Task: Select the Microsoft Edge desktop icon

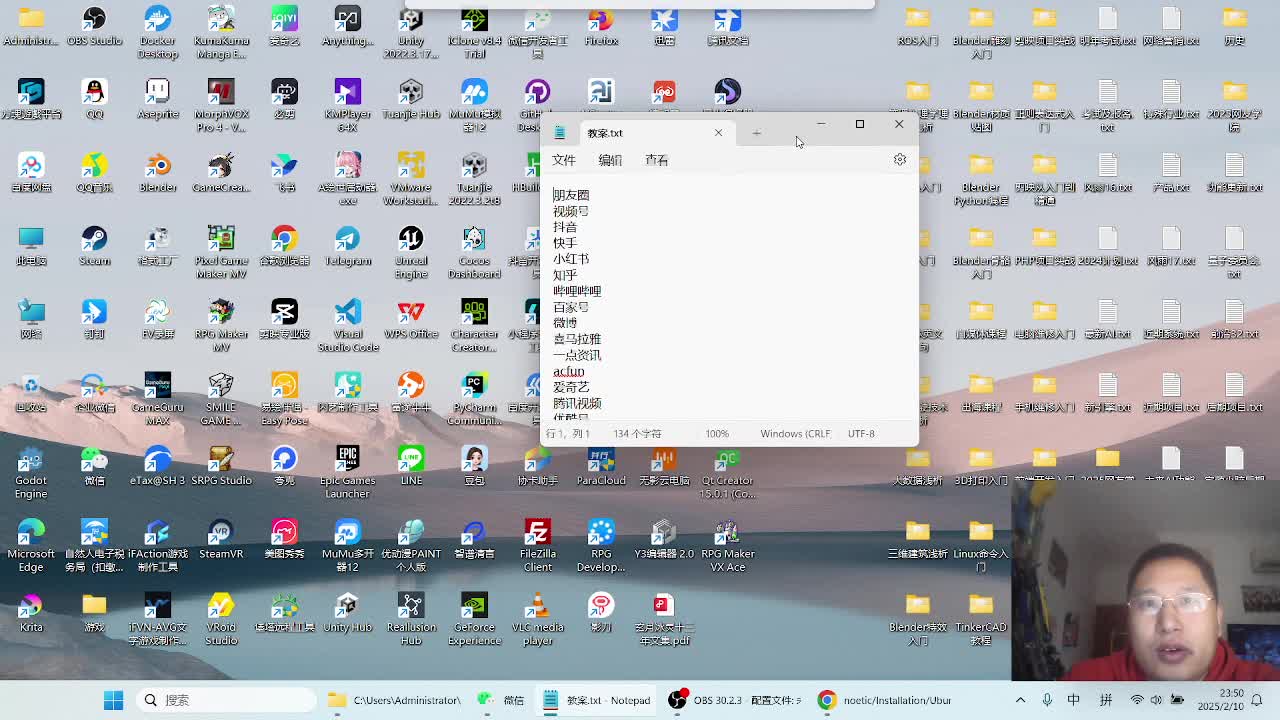Action: pos(31,544)
